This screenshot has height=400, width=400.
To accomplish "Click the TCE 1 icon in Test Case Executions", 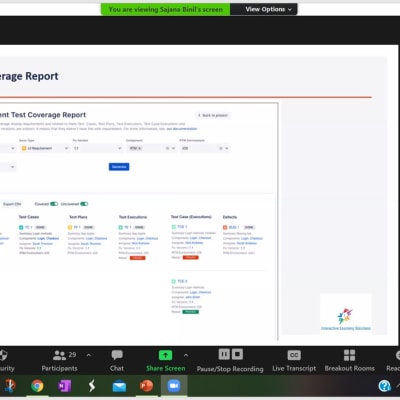I will click(174, 227).
